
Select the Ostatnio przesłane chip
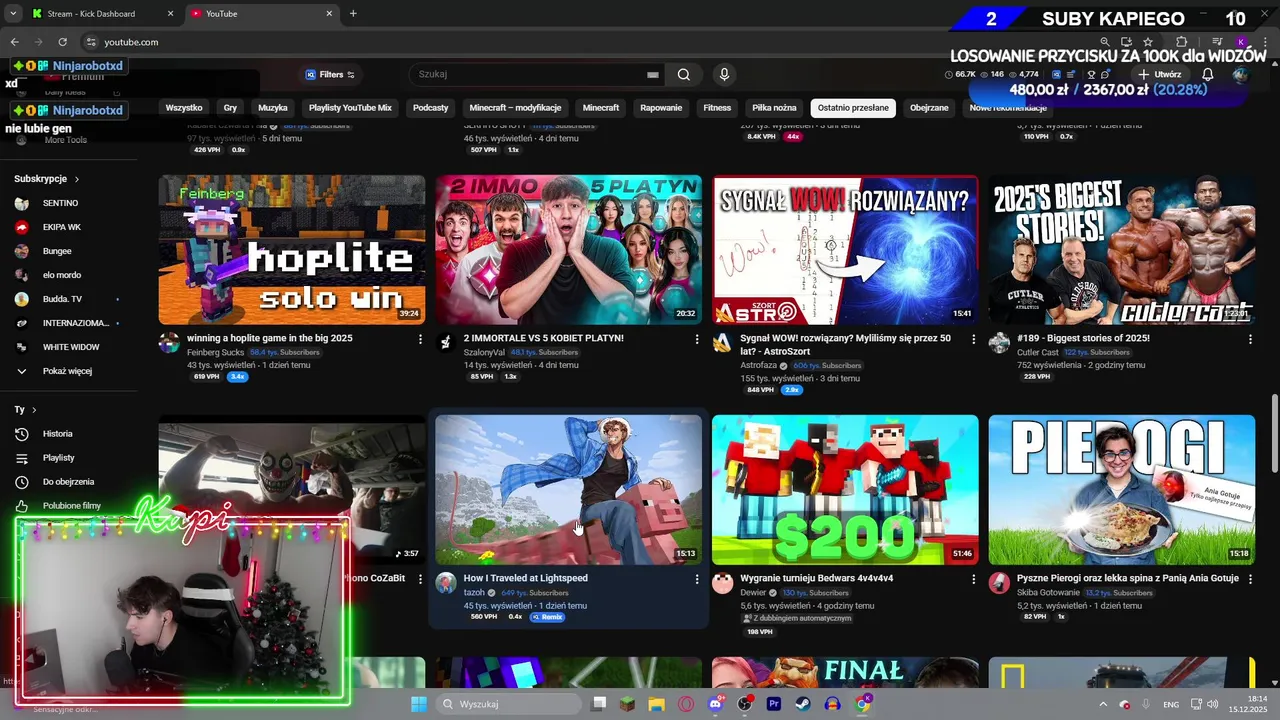coord(853,108)
